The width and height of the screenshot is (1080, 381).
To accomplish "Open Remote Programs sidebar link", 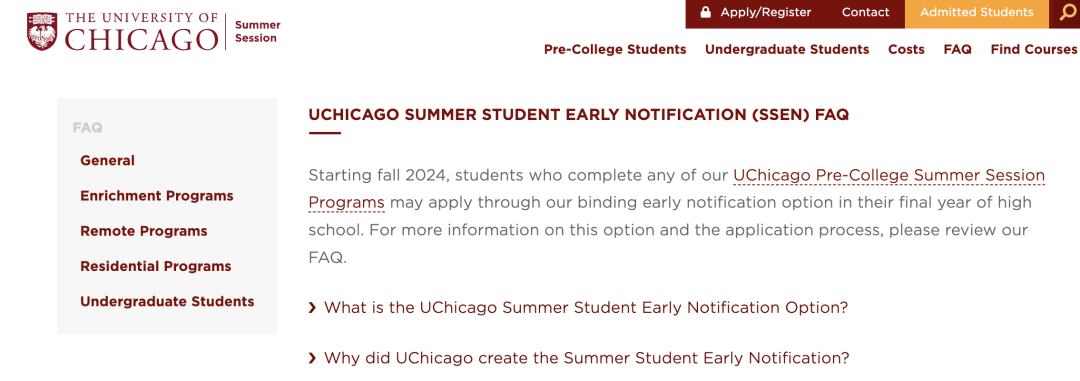I will (x=143, y=231).
